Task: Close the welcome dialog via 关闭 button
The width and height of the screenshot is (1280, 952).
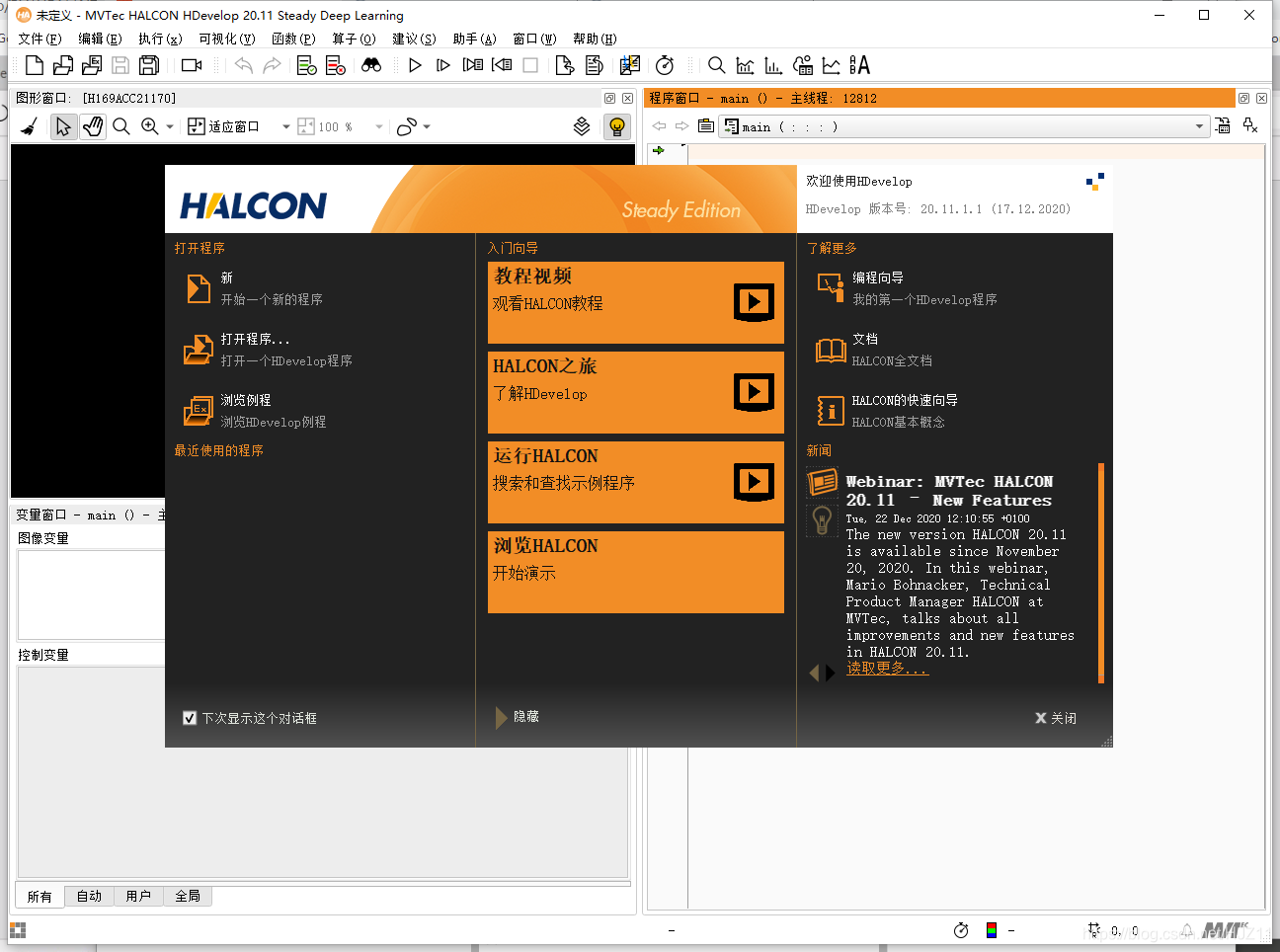Action: 1056,718
